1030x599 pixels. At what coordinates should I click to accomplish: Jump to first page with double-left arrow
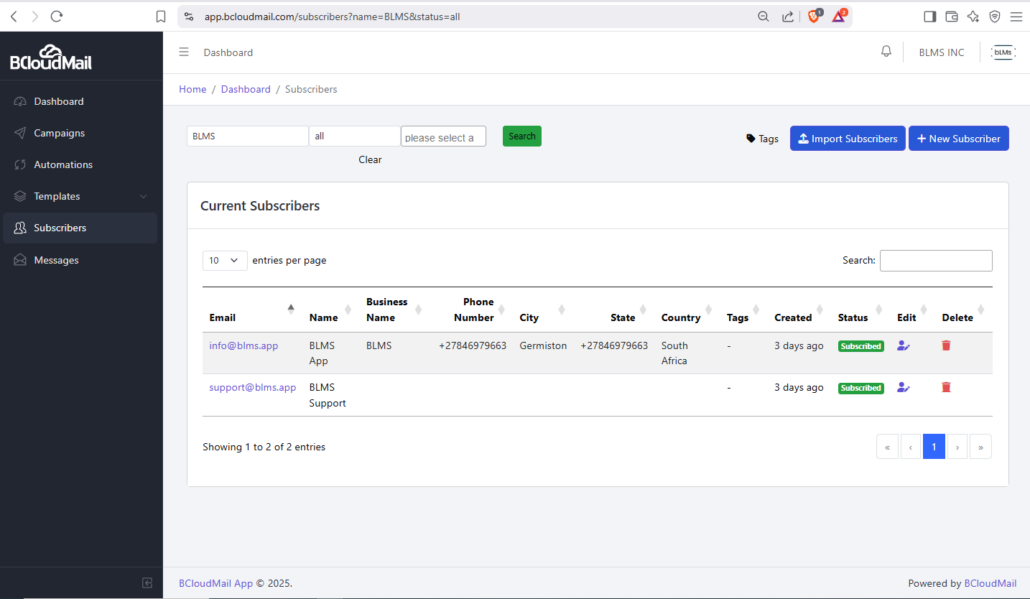click(x=887, y=447)
